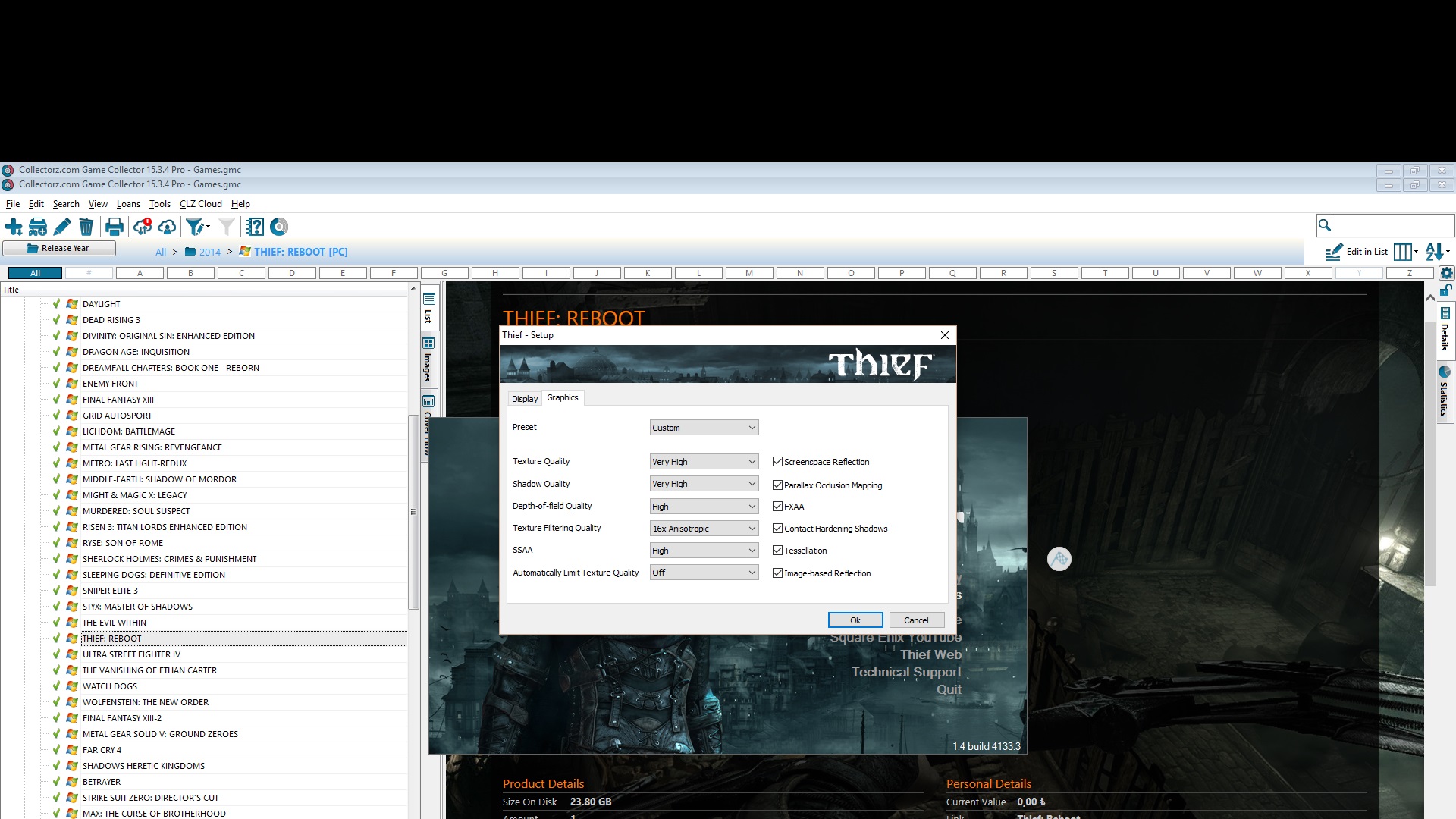Screen dimensions: 1456x819
Task: Open the Search menu
Action: [x=66, y=204]
